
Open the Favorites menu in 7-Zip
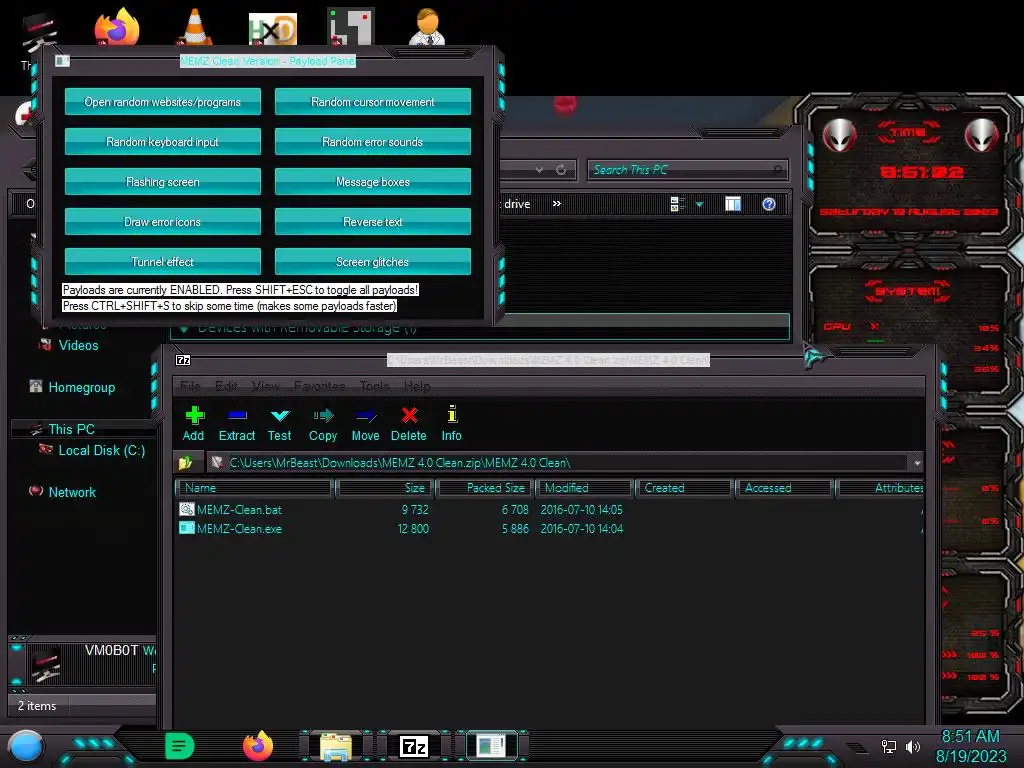pyautogui.click(x=319, y=386)
